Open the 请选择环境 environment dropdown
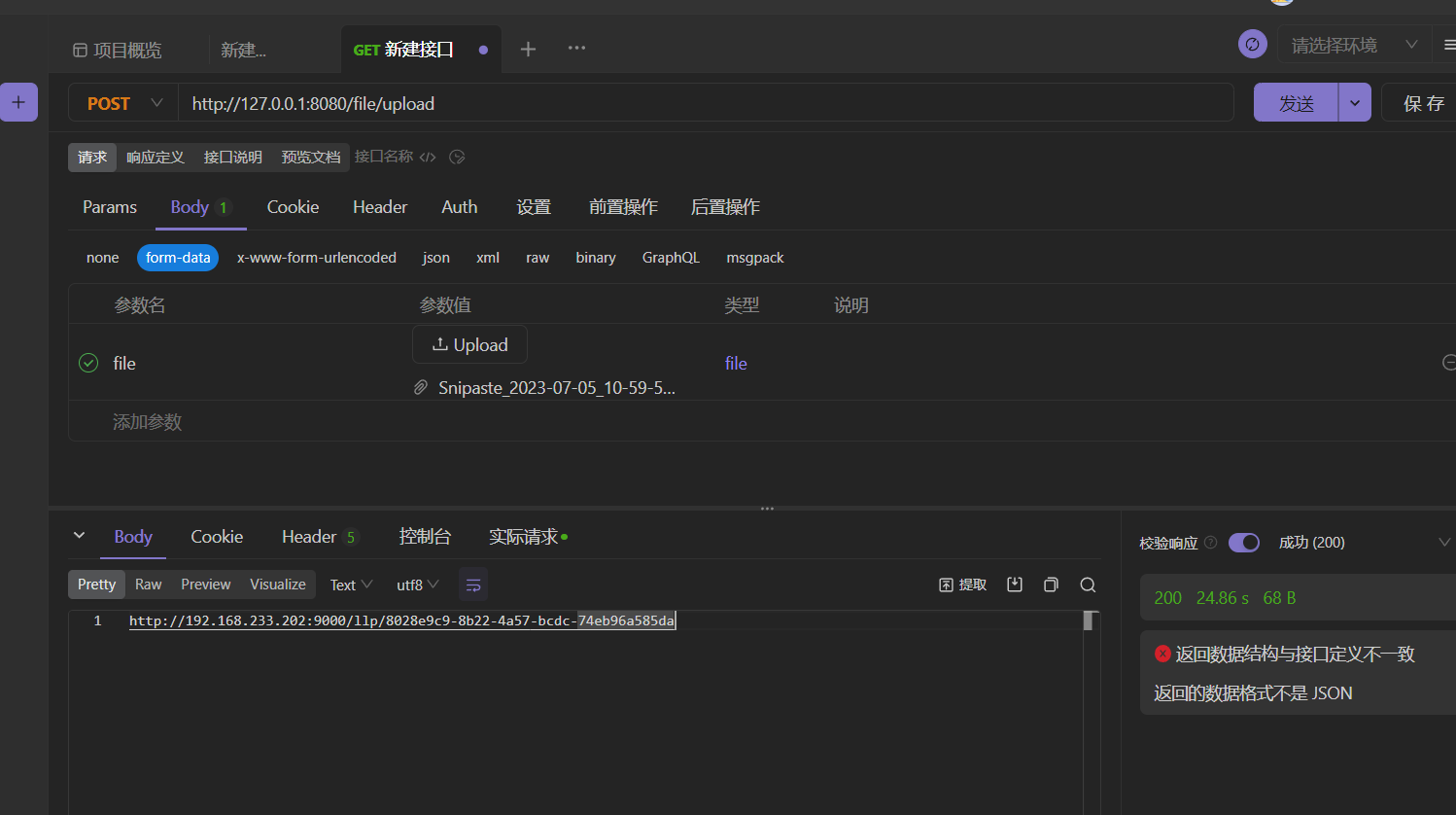 pyautogui.click(x=1355, y=45)
